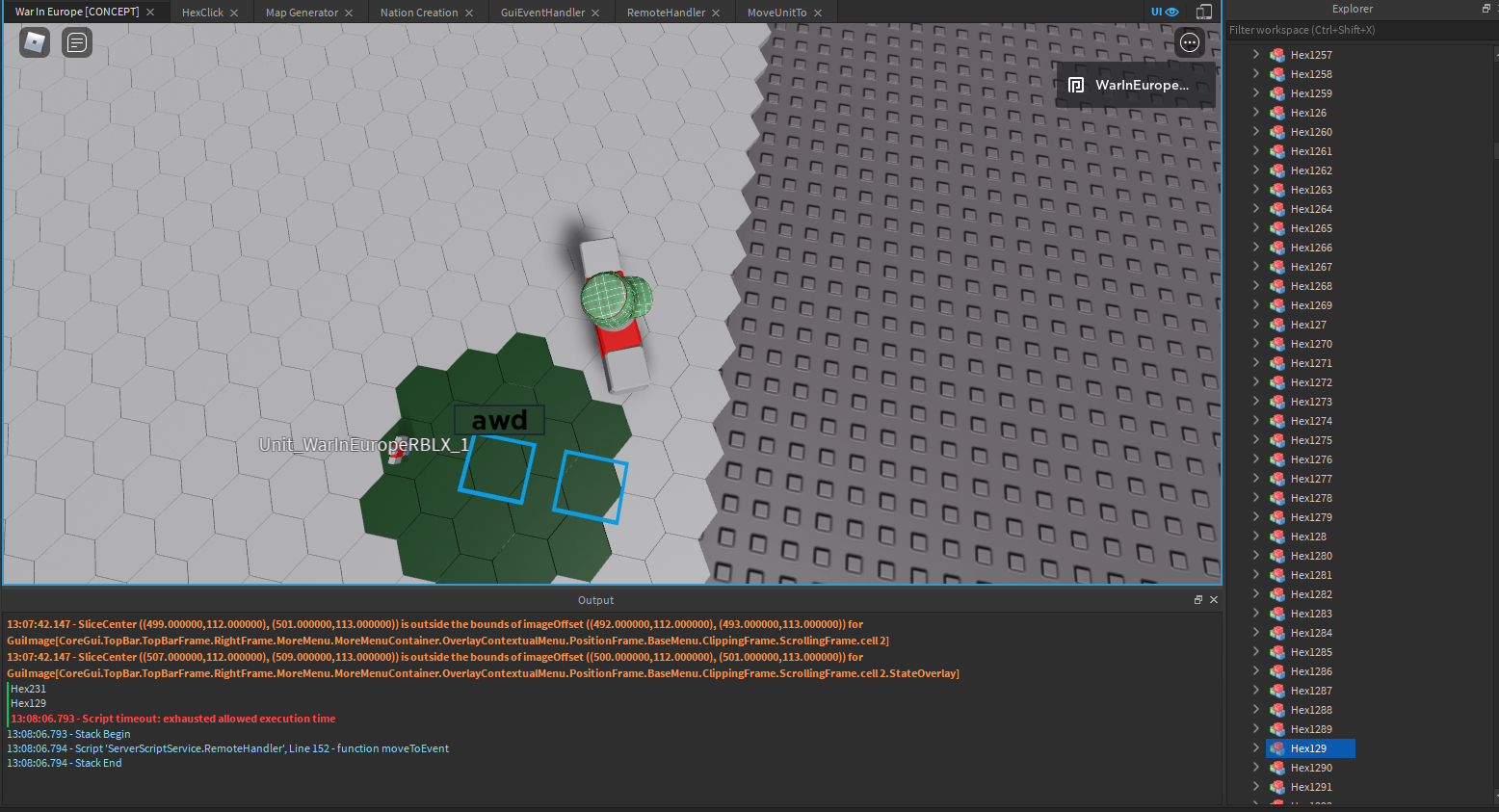The image size is (1499, 812).
Task: Undock the Explorer panel
Action: (x=1486, y=9)
